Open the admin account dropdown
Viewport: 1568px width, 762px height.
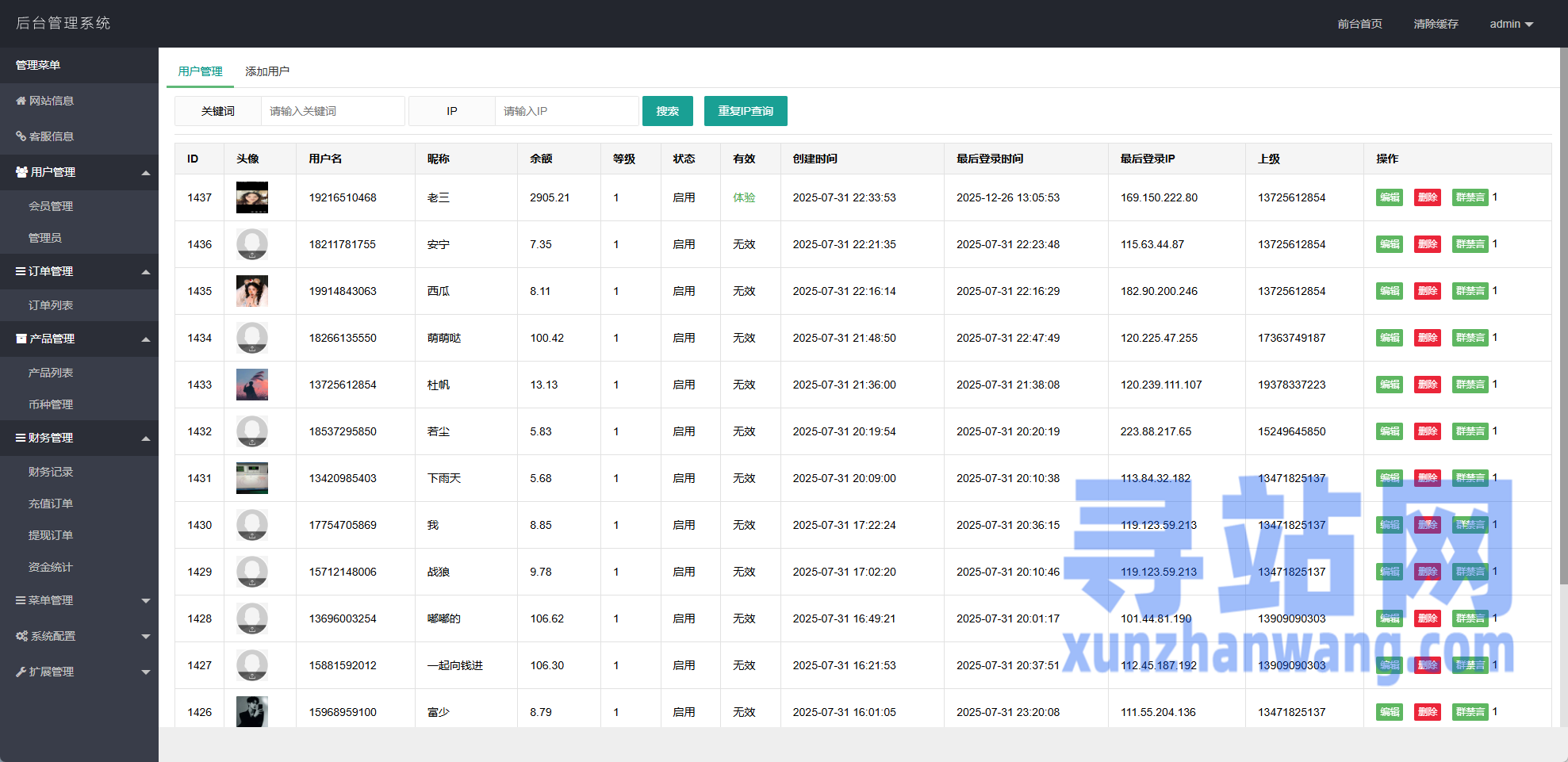point(1511,24)
